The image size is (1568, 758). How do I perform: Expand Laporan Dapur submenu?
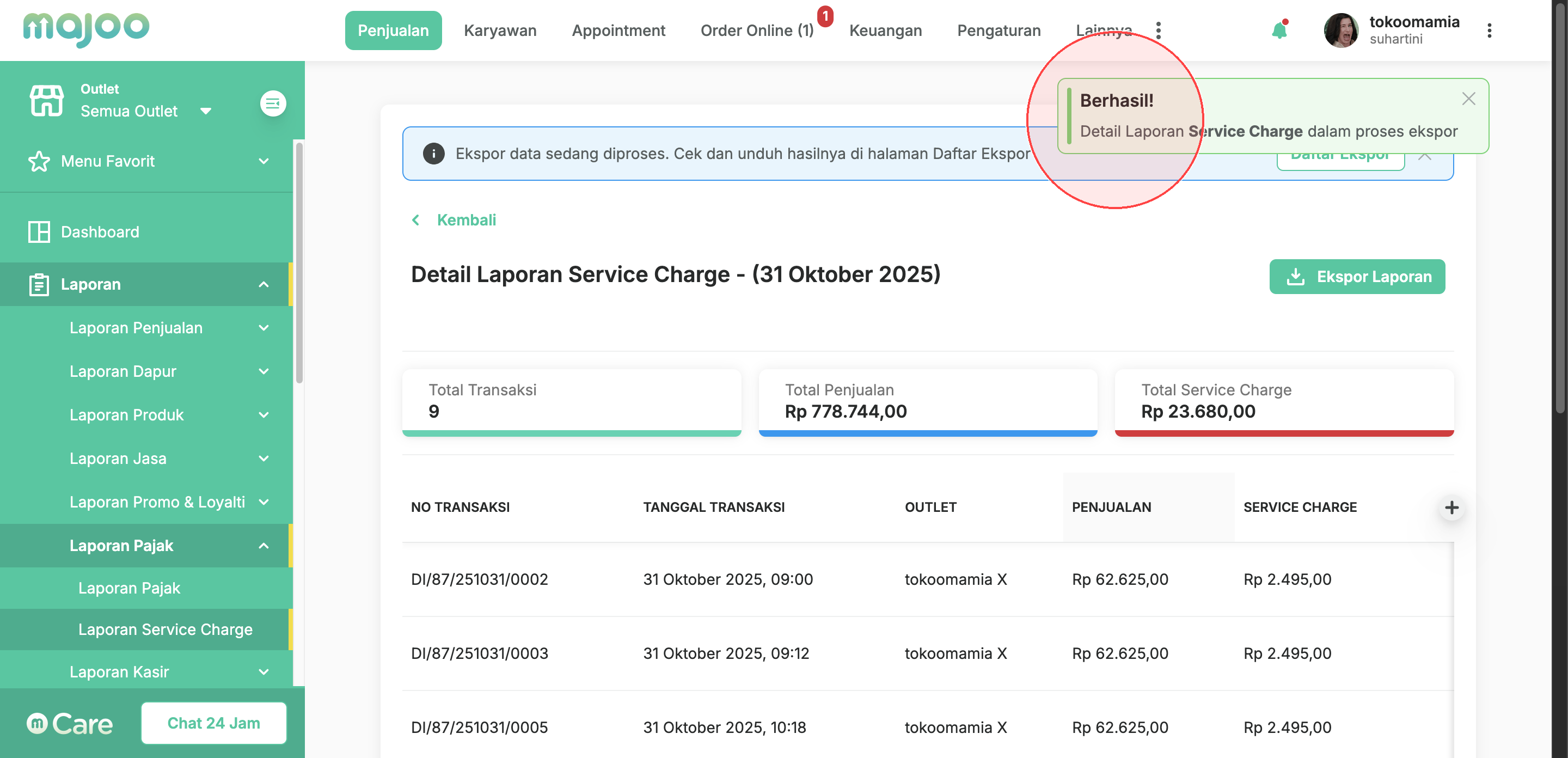pyautogui.click(x=264, y=371)
